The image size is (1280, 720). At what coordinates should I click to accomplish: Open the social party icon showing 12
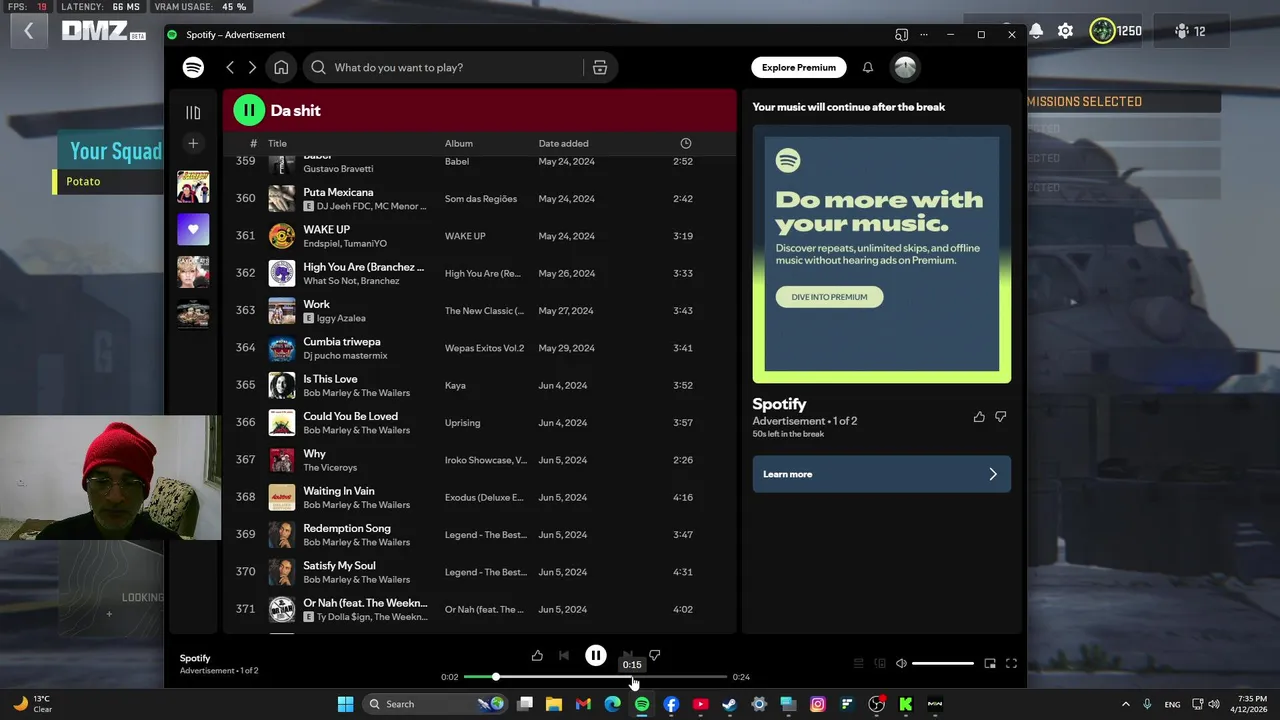pyautogui.click(x=1189, y=31)
